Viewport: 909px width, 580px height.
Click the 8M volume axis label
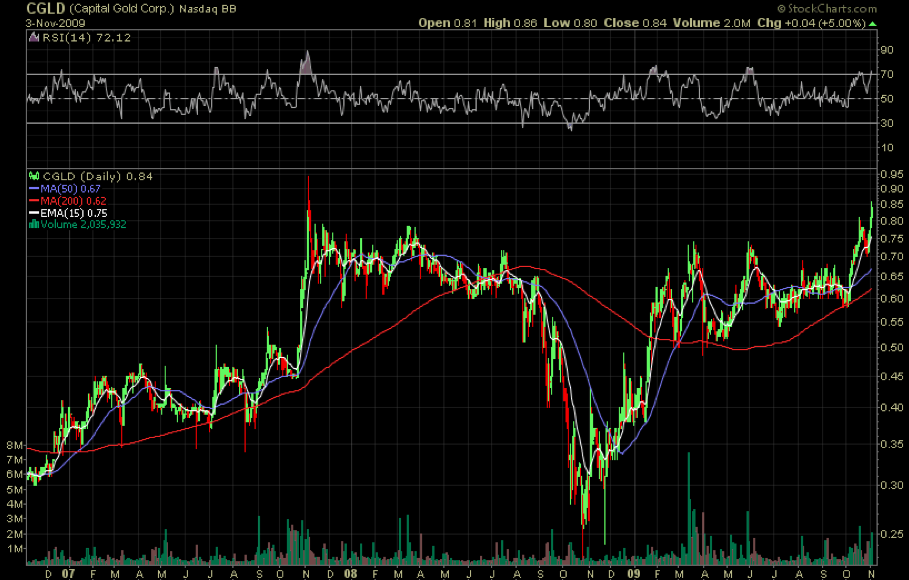point(14,445)
